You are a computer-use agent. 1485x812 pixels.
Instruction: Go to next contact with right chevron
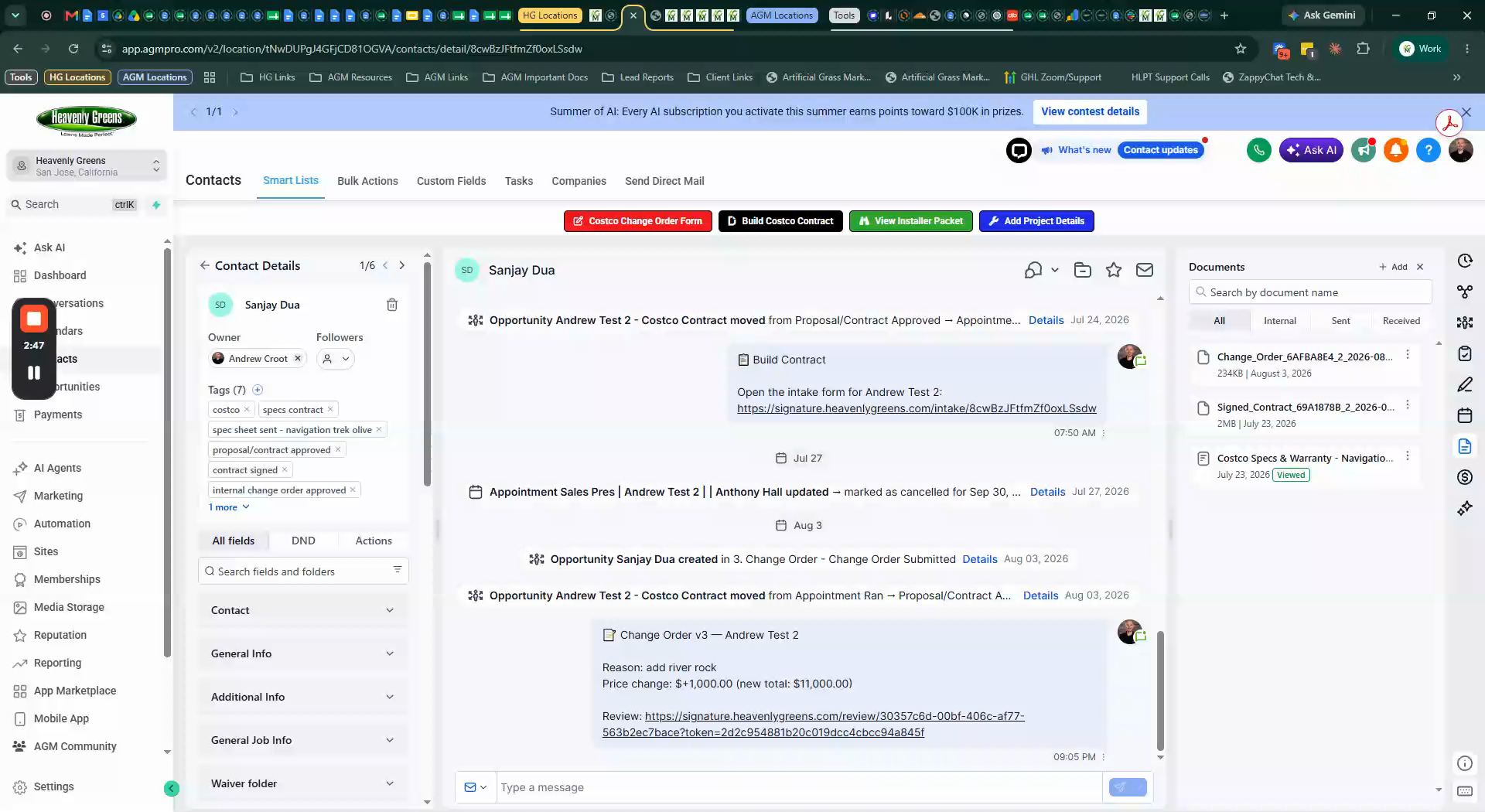tap(402, 265)
